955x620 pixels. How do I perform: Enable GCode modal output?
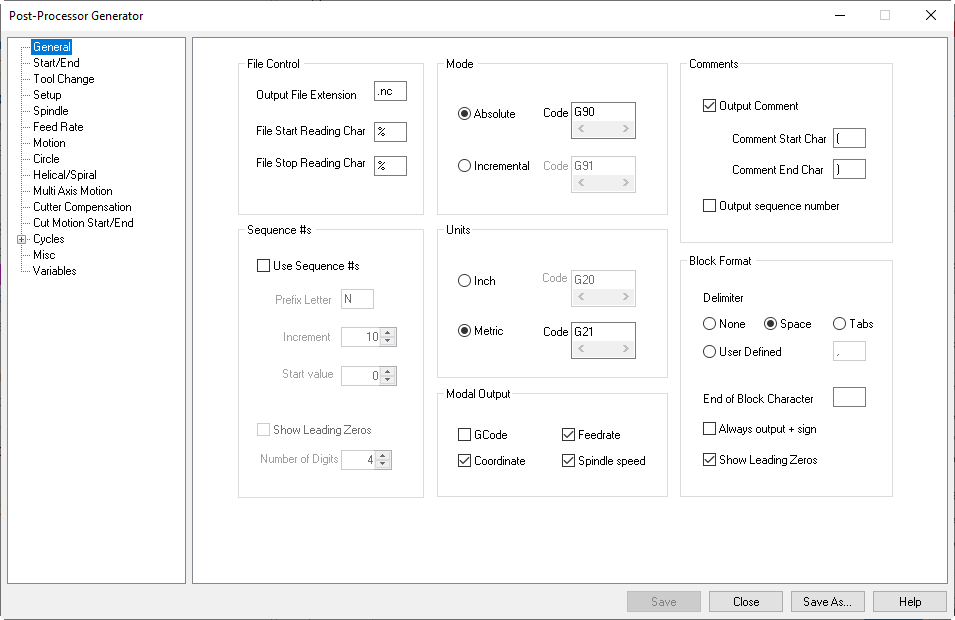tap(465, 434)
